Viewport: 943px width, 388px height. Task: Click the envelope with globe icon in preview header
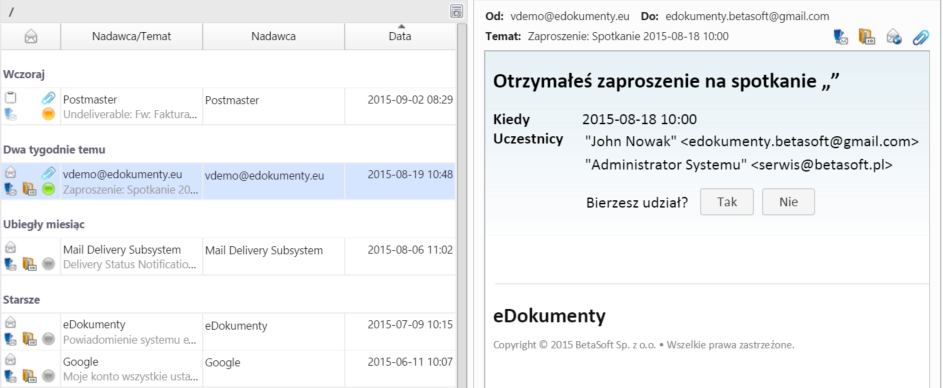click(894, 37)
